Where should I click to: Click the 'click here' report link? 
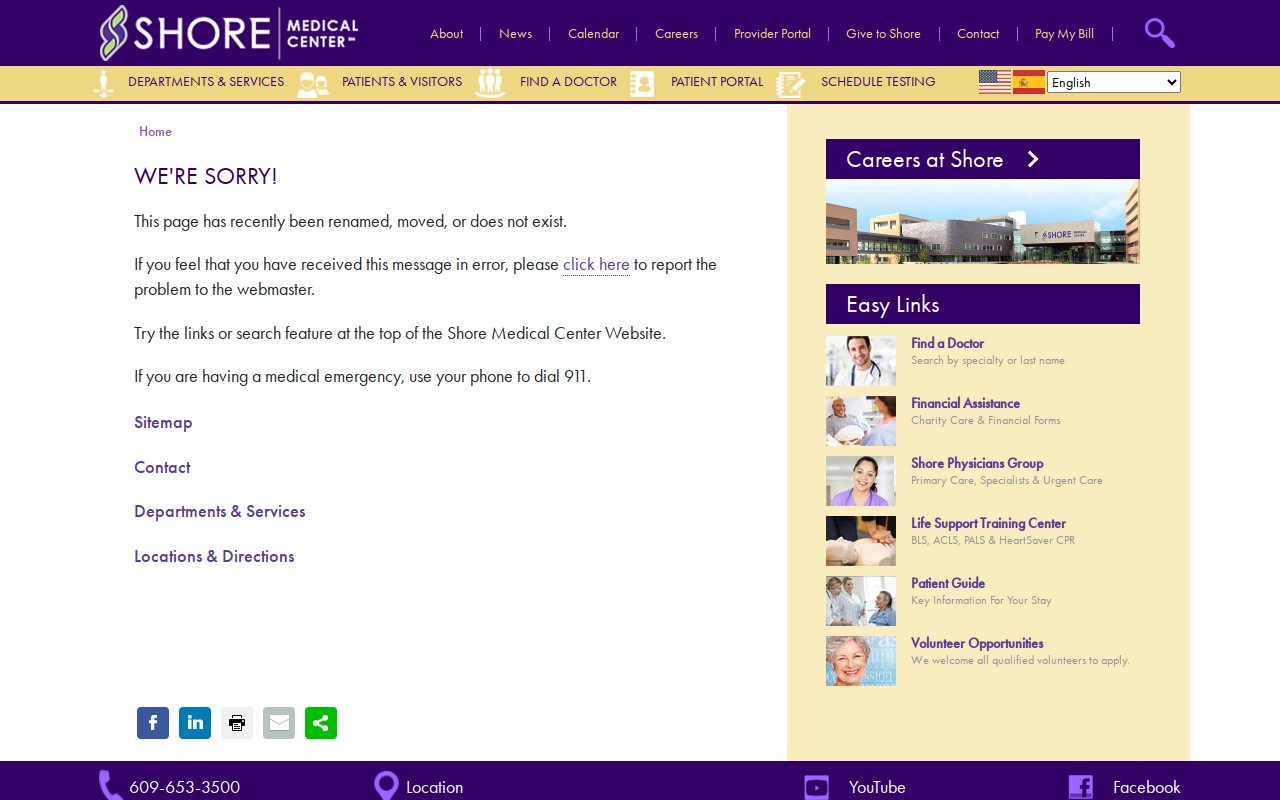tap(596, 264)
